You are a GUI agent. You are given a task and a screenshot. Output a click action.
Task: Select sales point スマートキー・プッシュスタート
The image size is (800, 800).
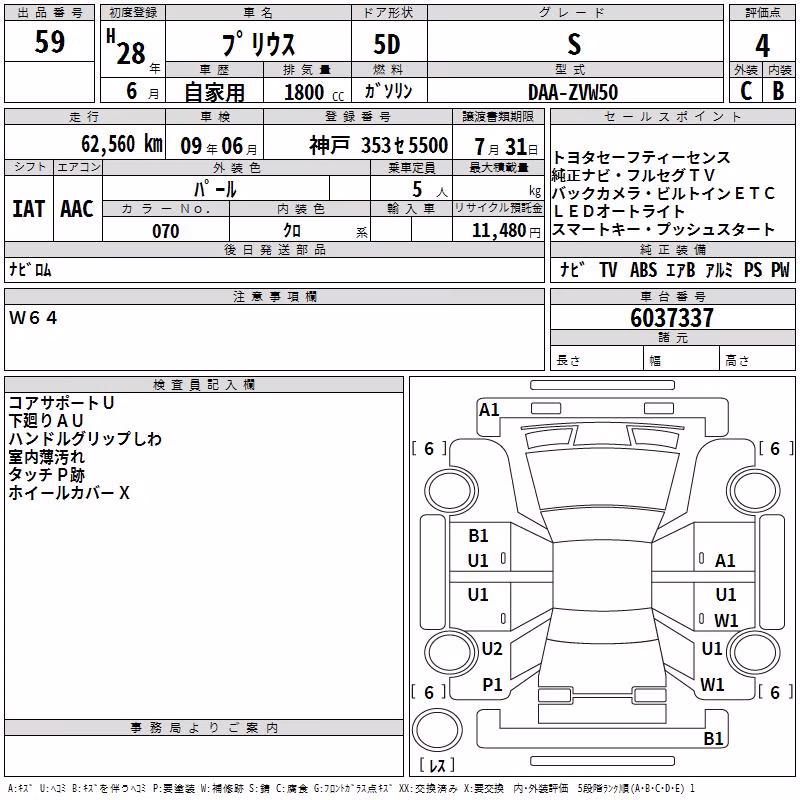[x=664, y=229]
